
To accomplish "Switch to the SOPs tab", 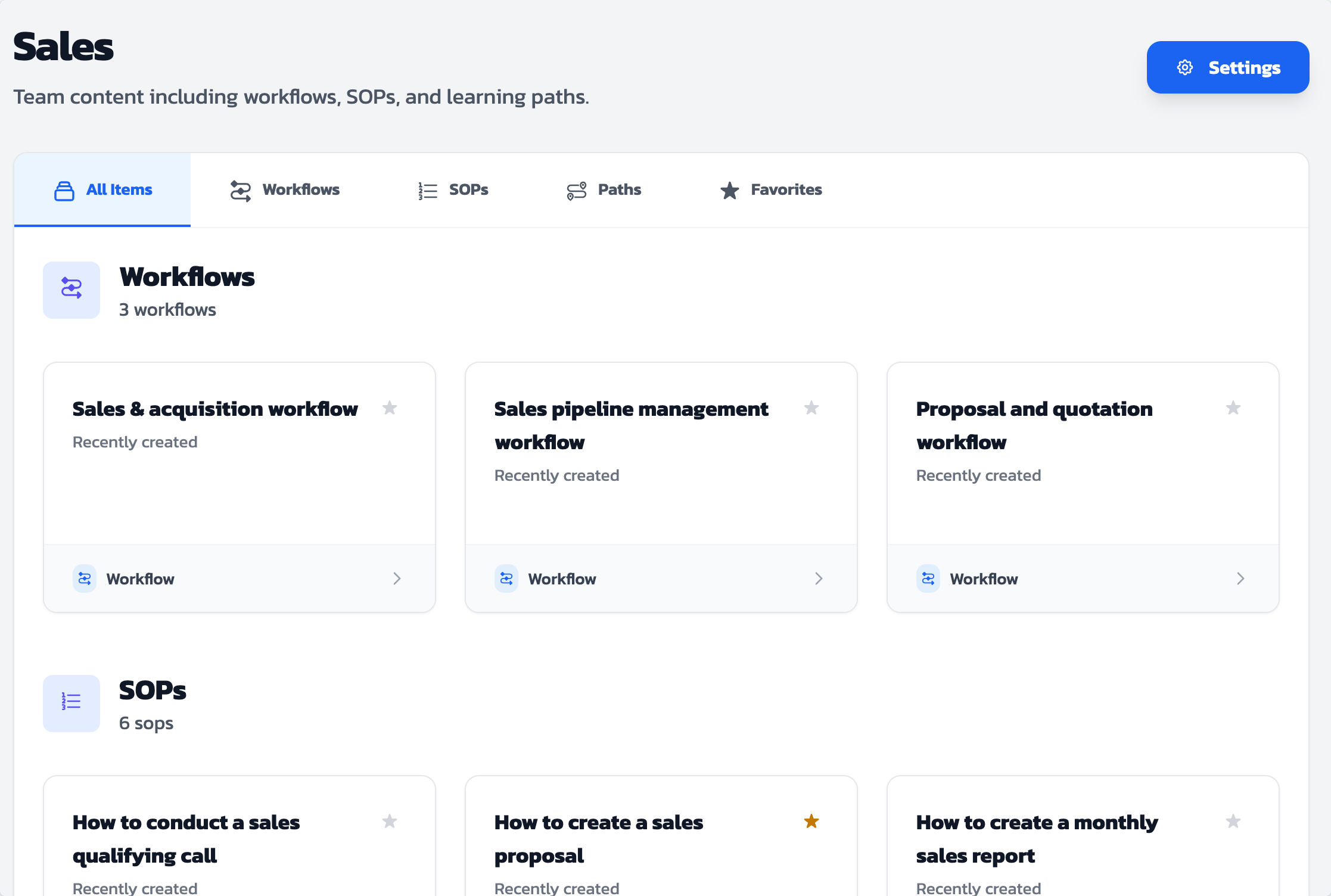I will [453, 189].
